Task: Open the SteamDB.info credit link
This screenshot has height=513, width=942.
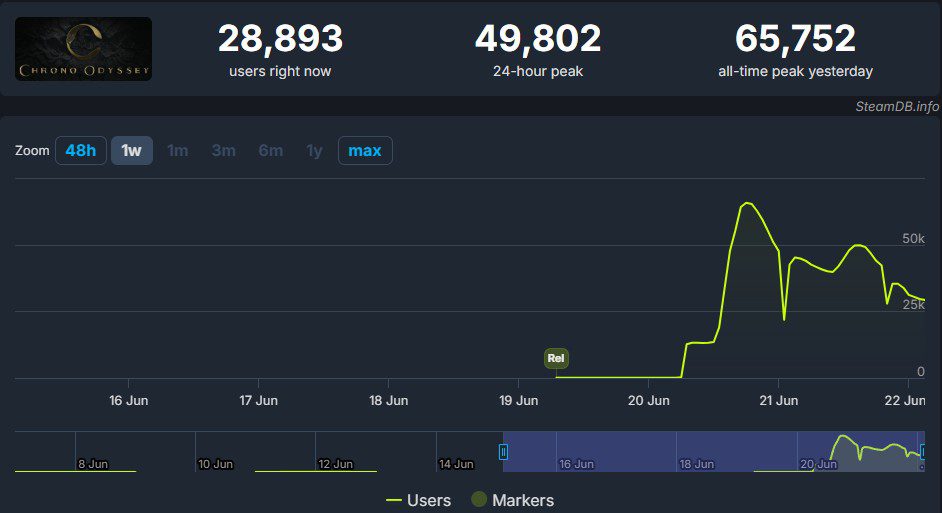Action: [x=897, y=106]
